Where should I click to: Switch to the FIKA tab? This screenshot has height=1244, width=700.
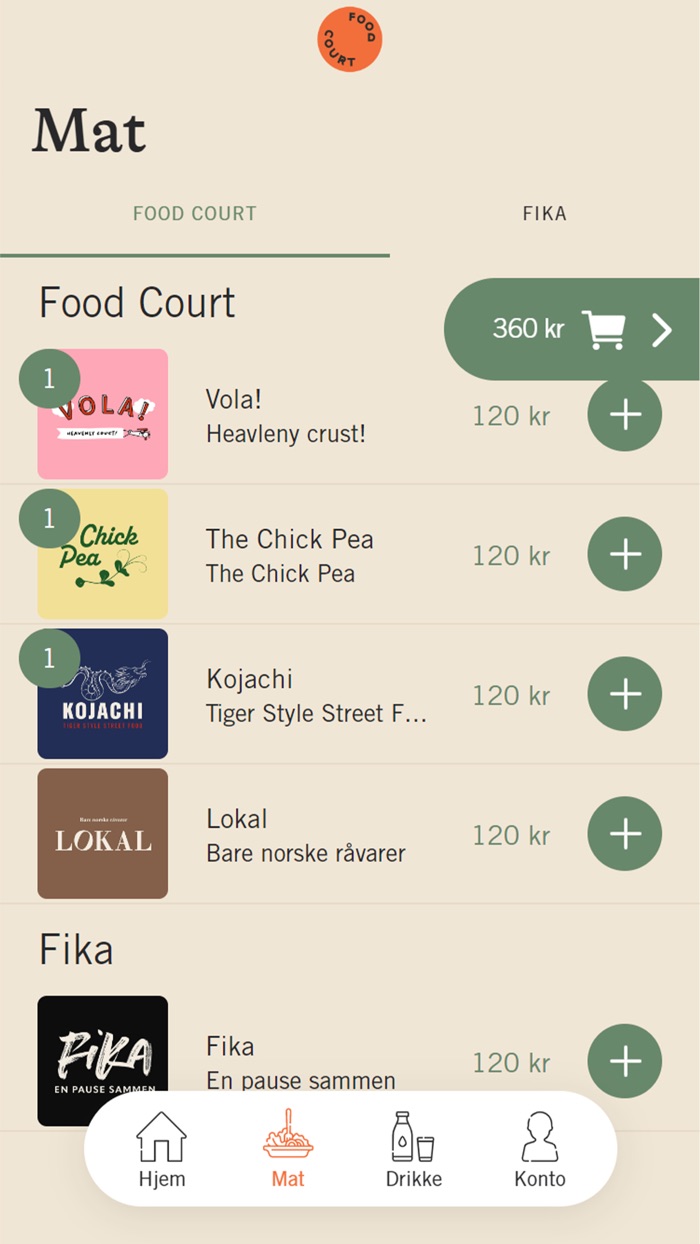coord(544,213)
